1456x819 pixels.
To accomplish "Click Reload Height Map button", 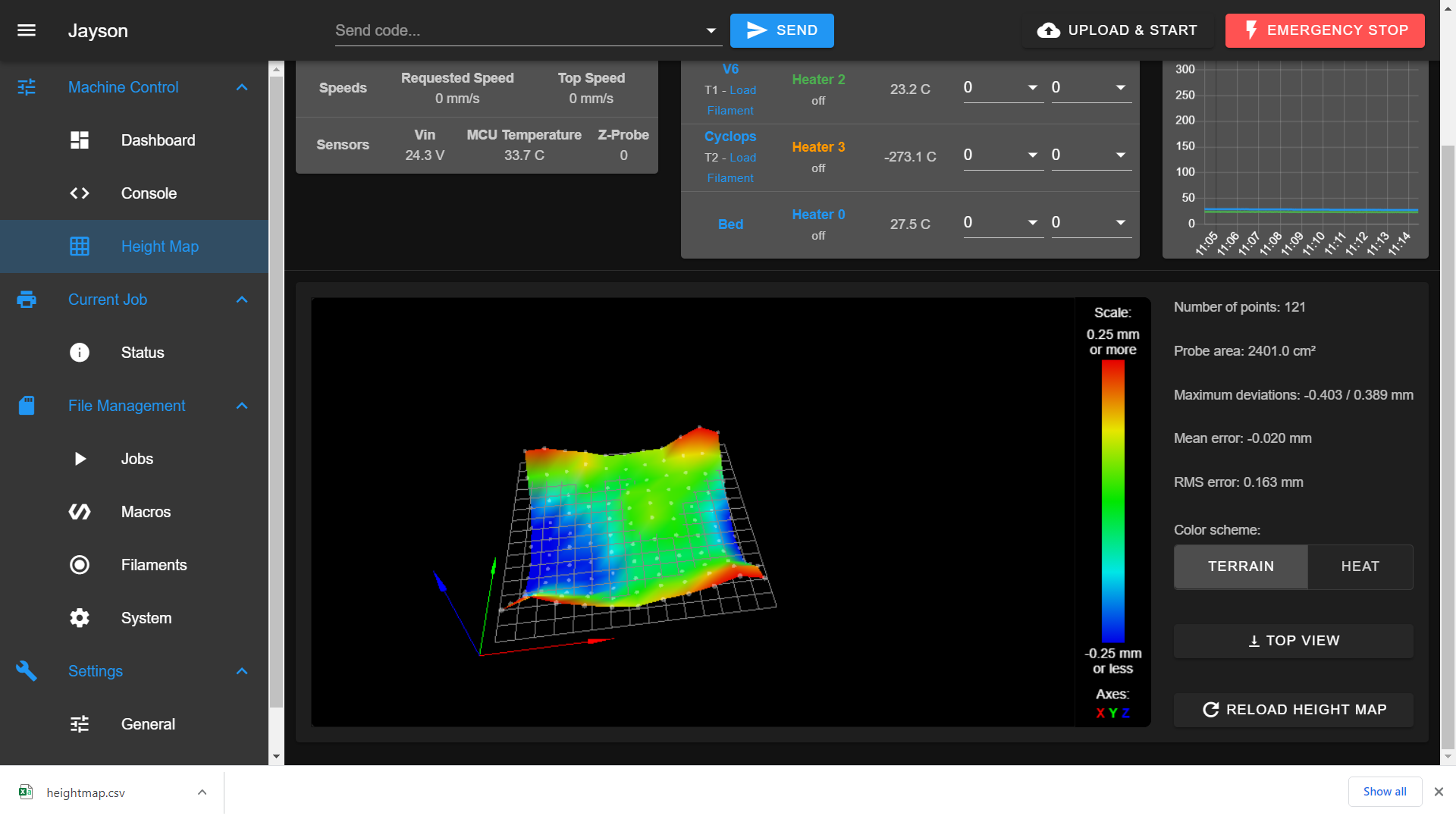I will [1293, 710].
